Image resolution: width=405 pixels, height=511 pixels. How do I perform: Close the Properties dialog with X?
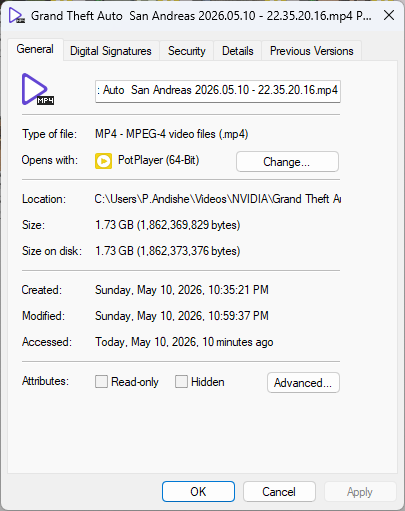click(389, 15)
